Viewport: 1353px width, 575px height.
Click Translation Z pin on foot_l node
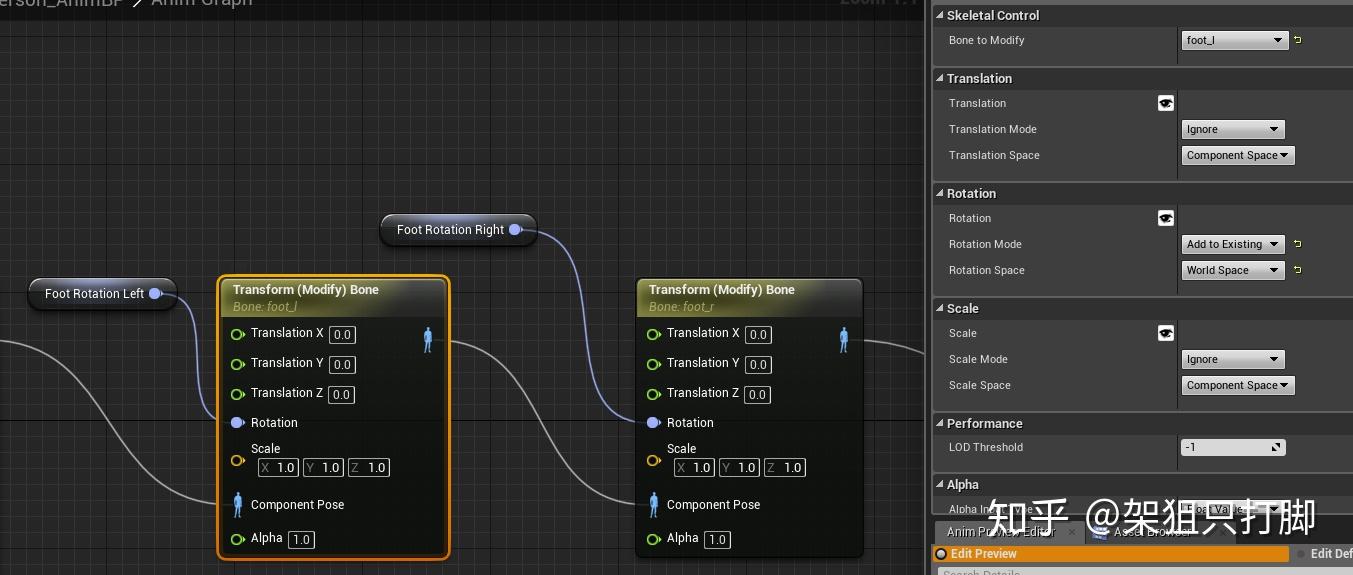[x=237, y=394]
